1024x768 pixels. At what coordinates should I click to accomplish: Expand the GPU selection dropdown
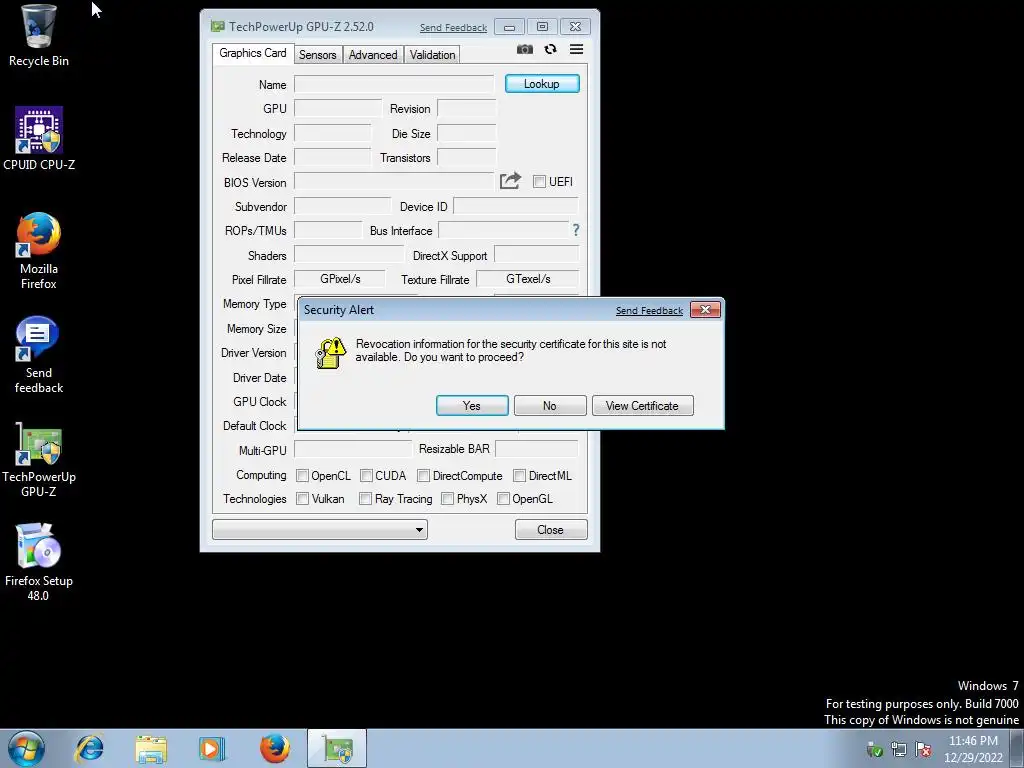pos(320,530)
